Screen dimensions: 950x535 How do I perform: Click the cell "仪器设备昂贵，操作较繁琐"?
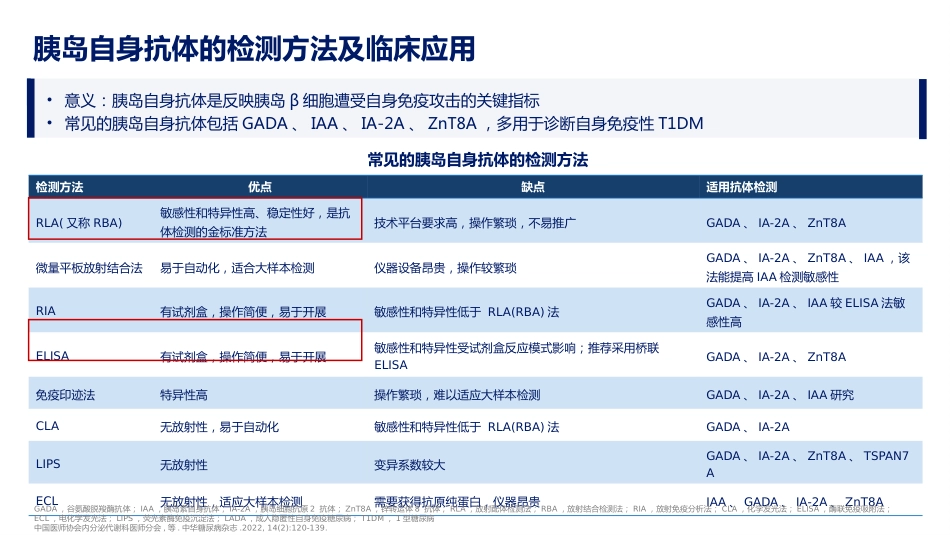pos(445,268)
